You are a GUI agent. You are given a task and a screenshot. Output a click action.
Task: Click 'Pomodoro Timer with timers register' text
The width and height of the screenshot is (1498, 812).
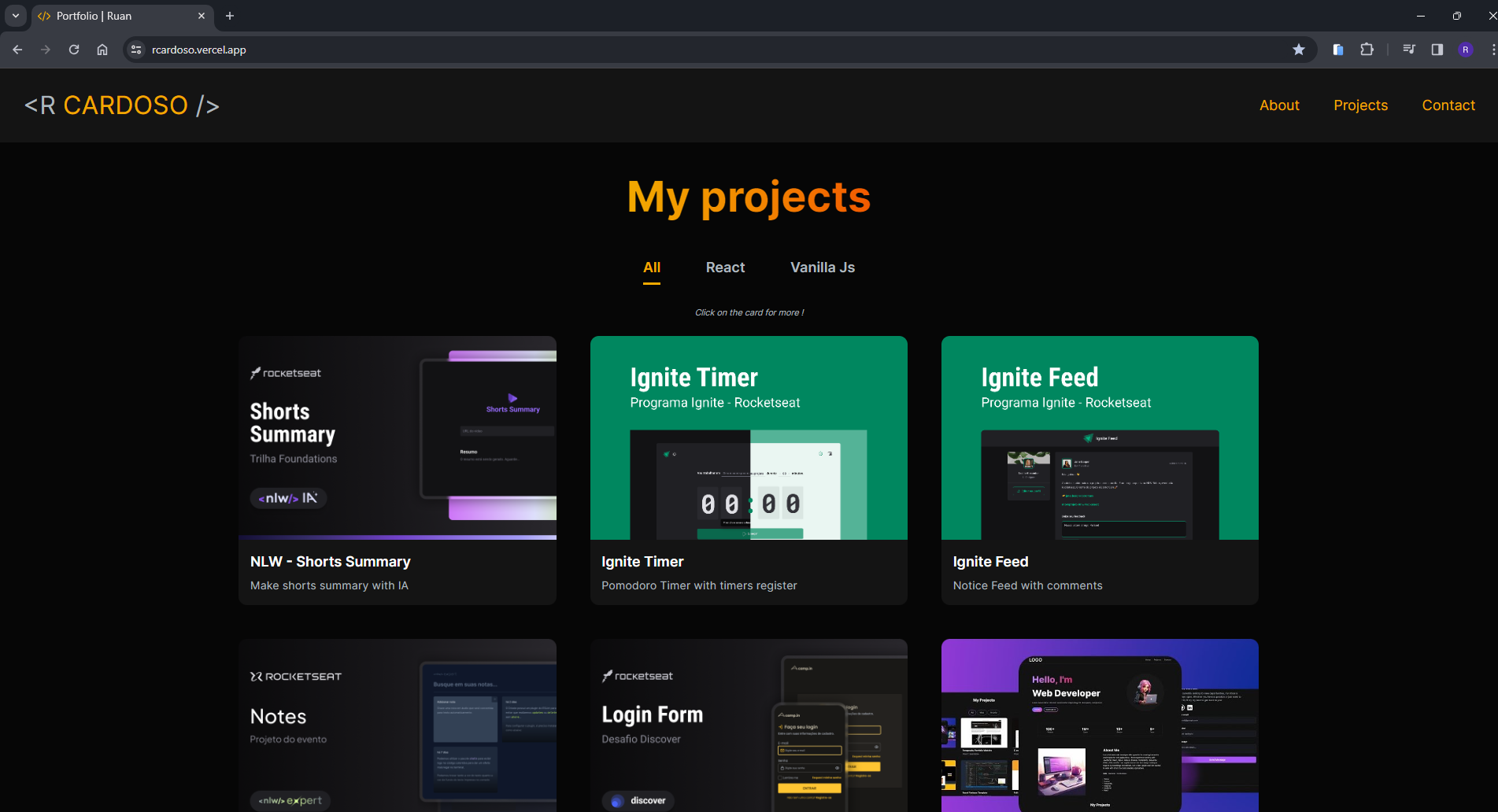(699, 585)
